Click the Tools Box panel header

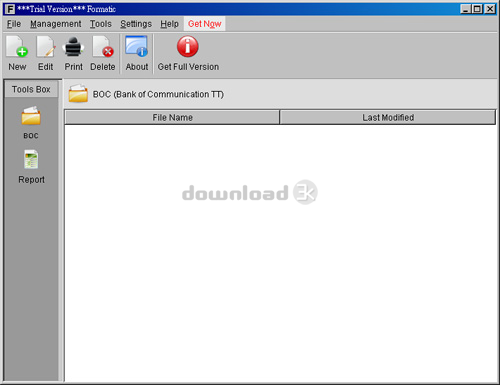point(31,89)
